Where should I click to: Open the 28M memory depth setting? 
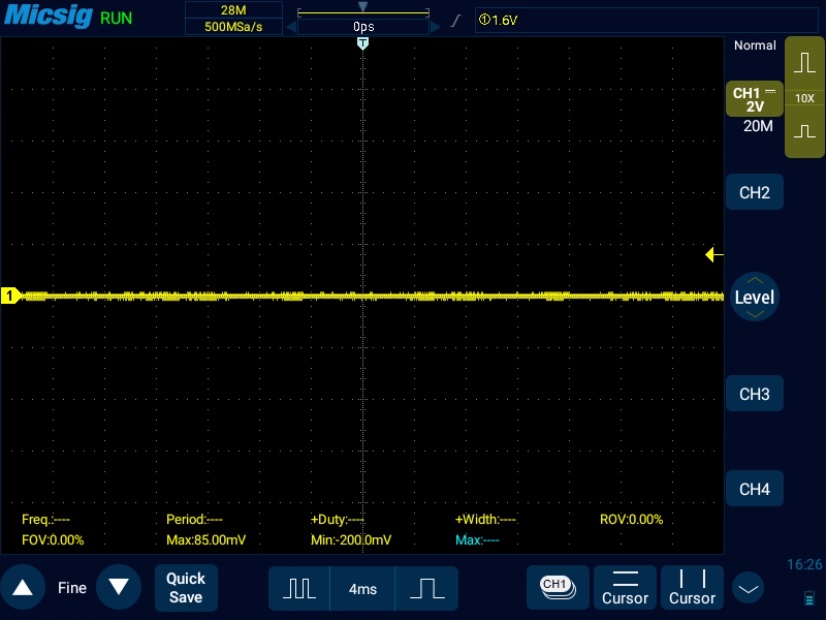[233, 9]
